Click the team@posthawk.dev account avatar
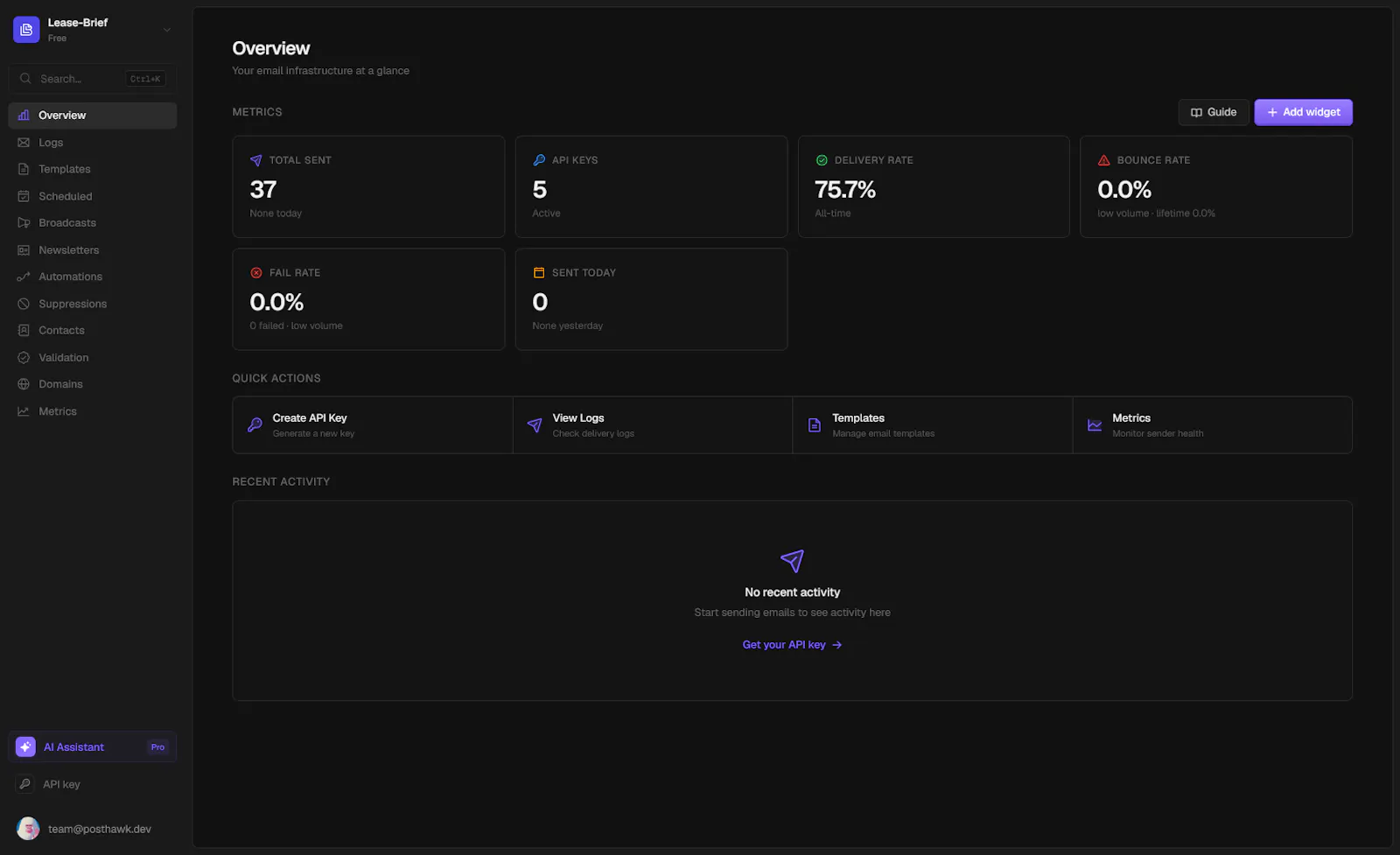The image size is (1400, 855). pyautogui.click(x=28, y=829)
